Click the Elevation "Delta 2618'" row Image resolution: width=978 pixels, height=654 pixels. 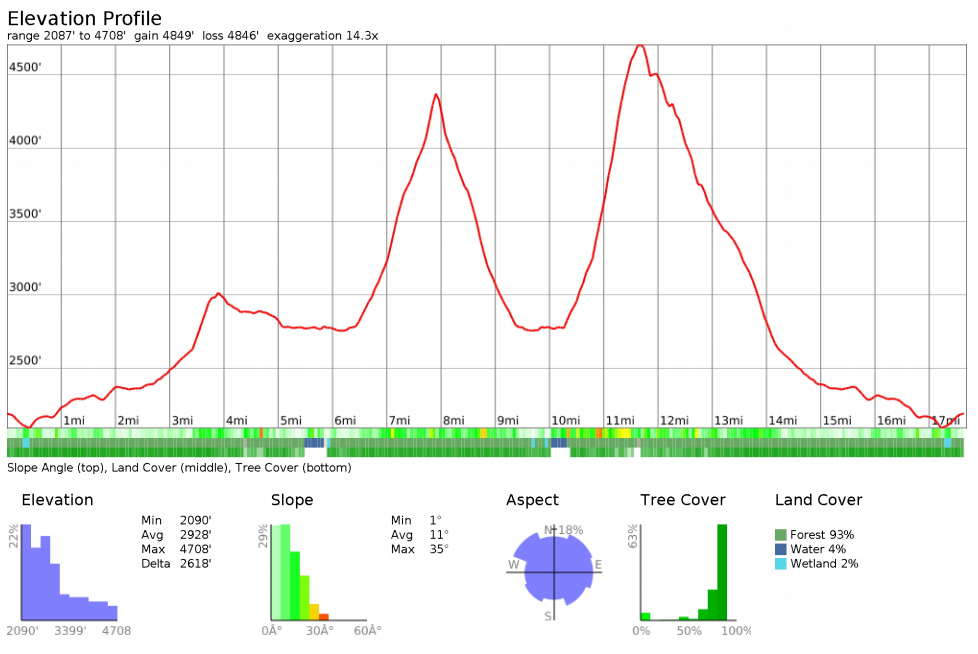pyautogui.click(x=177, y=564)
